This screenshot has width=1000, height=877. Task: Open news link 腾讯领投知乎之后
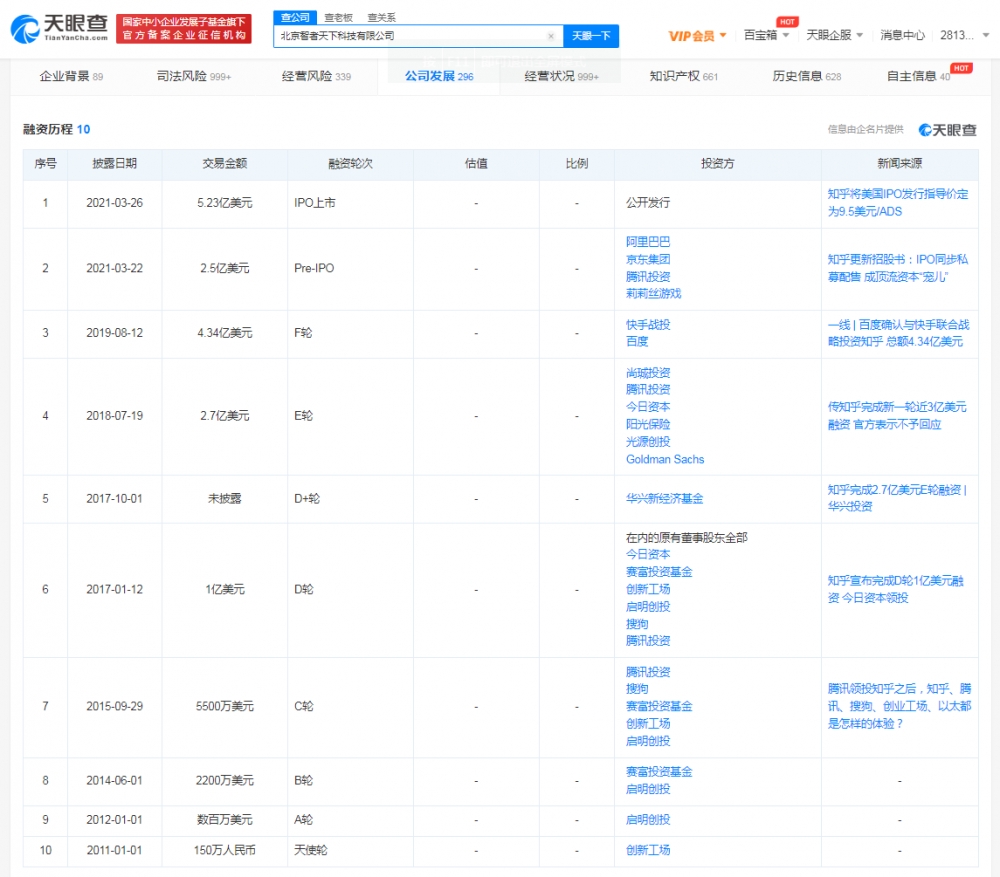[x=899, y=706]
